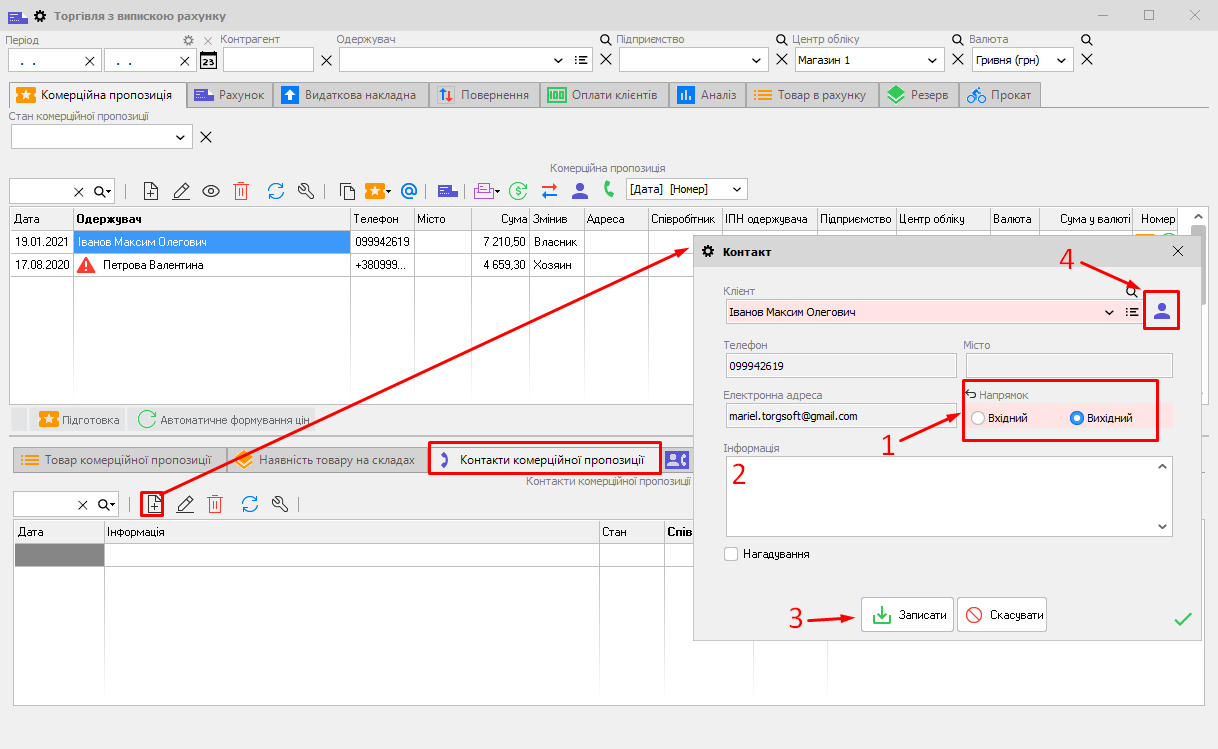This screenshot has height=749, width=1218.
Task: Open the Оплати клієнтів tab
Action: click(x=603, y=95)
